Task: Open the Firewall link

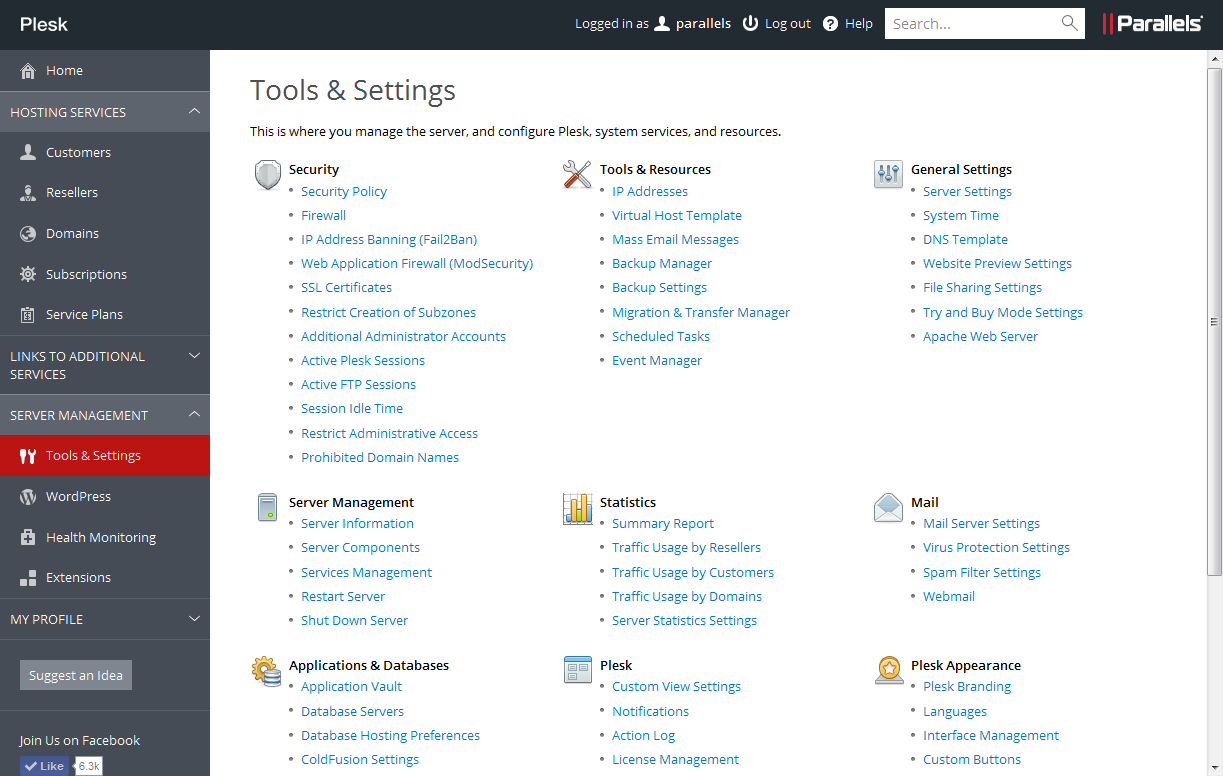Action: pyautogui.click(x=323, y=215)
